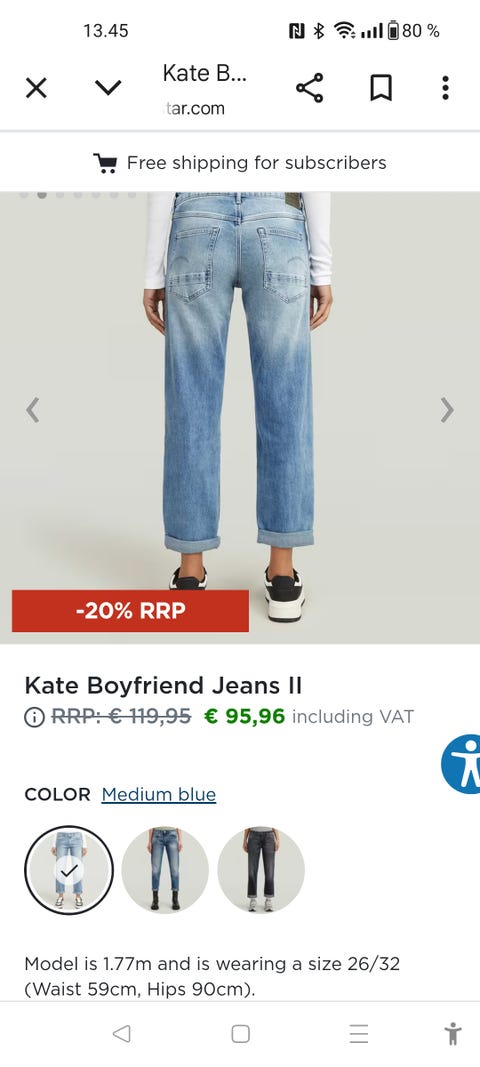Image resolution: width=480 pixels, height=1067 pixels.
Task: Open the blue accessibility widget
Action: [462, 764]
